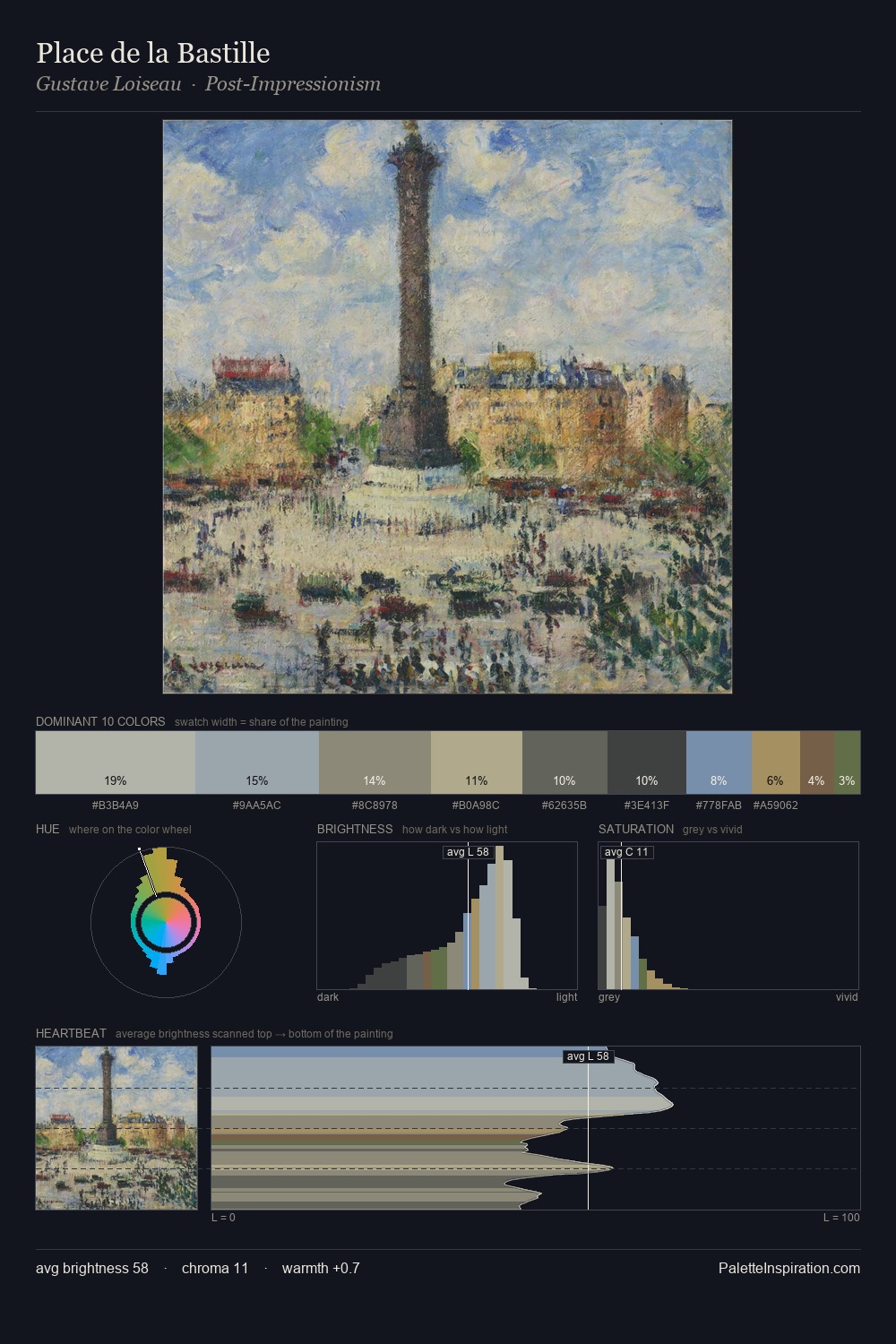Click hex code "#62635B"

click(x=564, y=806)
